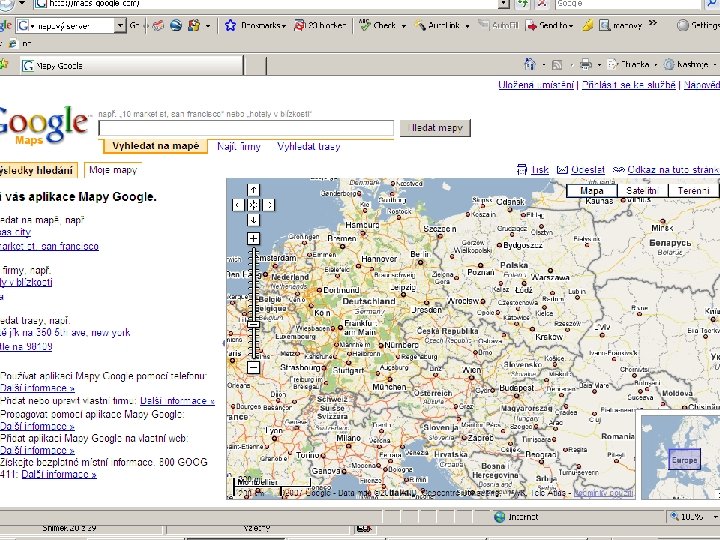
Task: Expand the Print button dropdown arrow
Action: click(599, 65)
